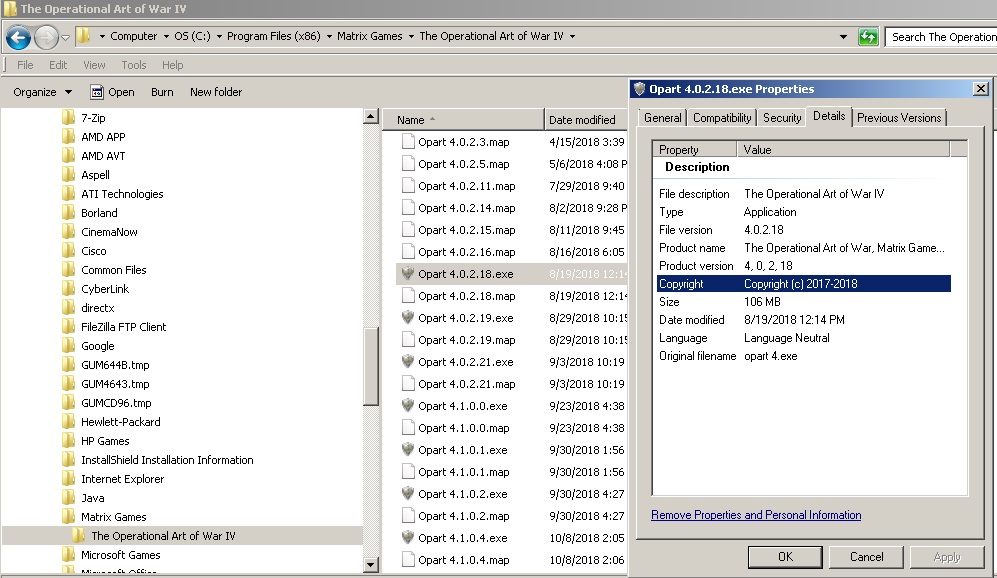Select the Opart 4.1.0.4.exe shield icon
997x578 pixels.
pos(408,537)
